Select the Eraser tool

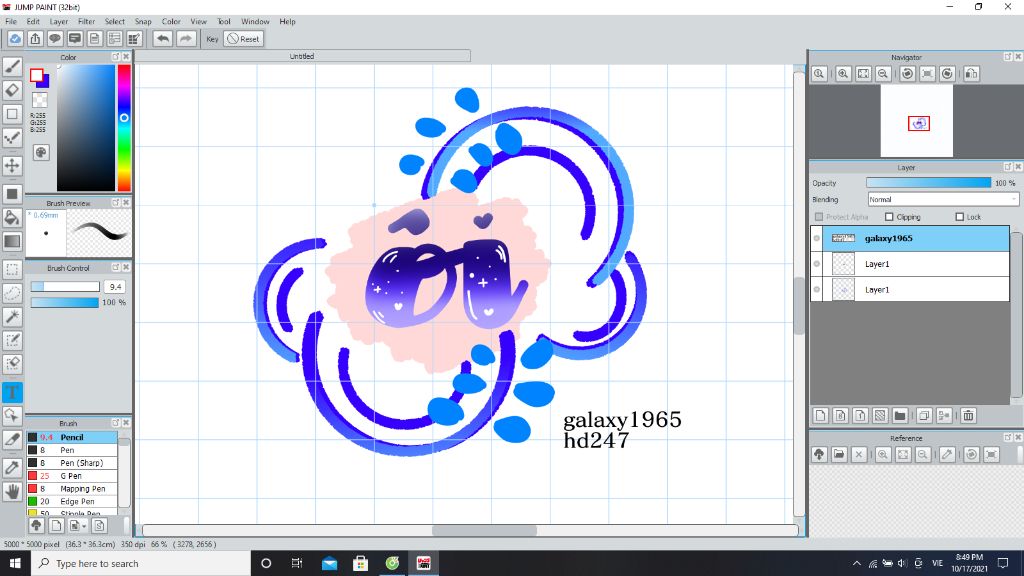12,90
